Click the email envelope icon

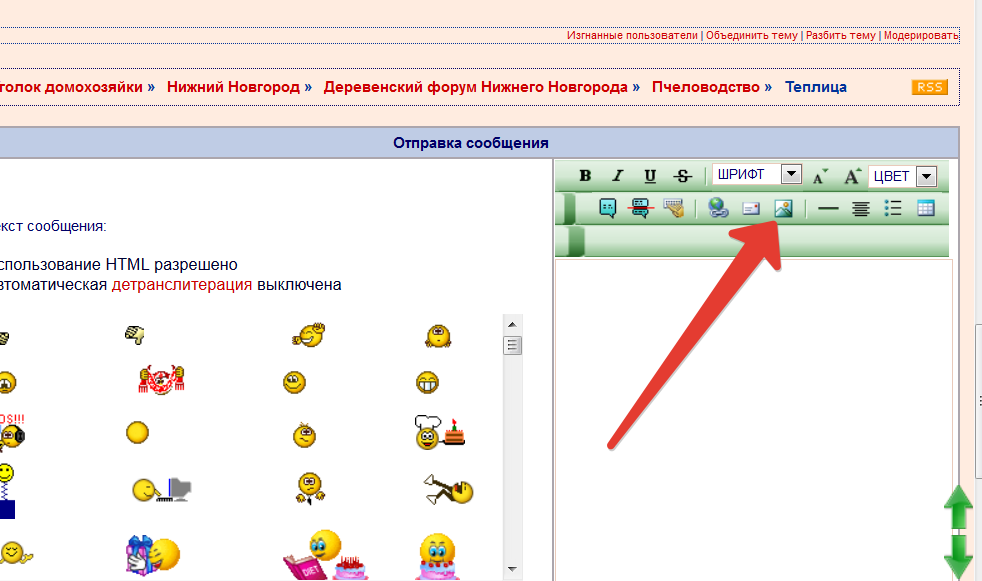(751, 209)
